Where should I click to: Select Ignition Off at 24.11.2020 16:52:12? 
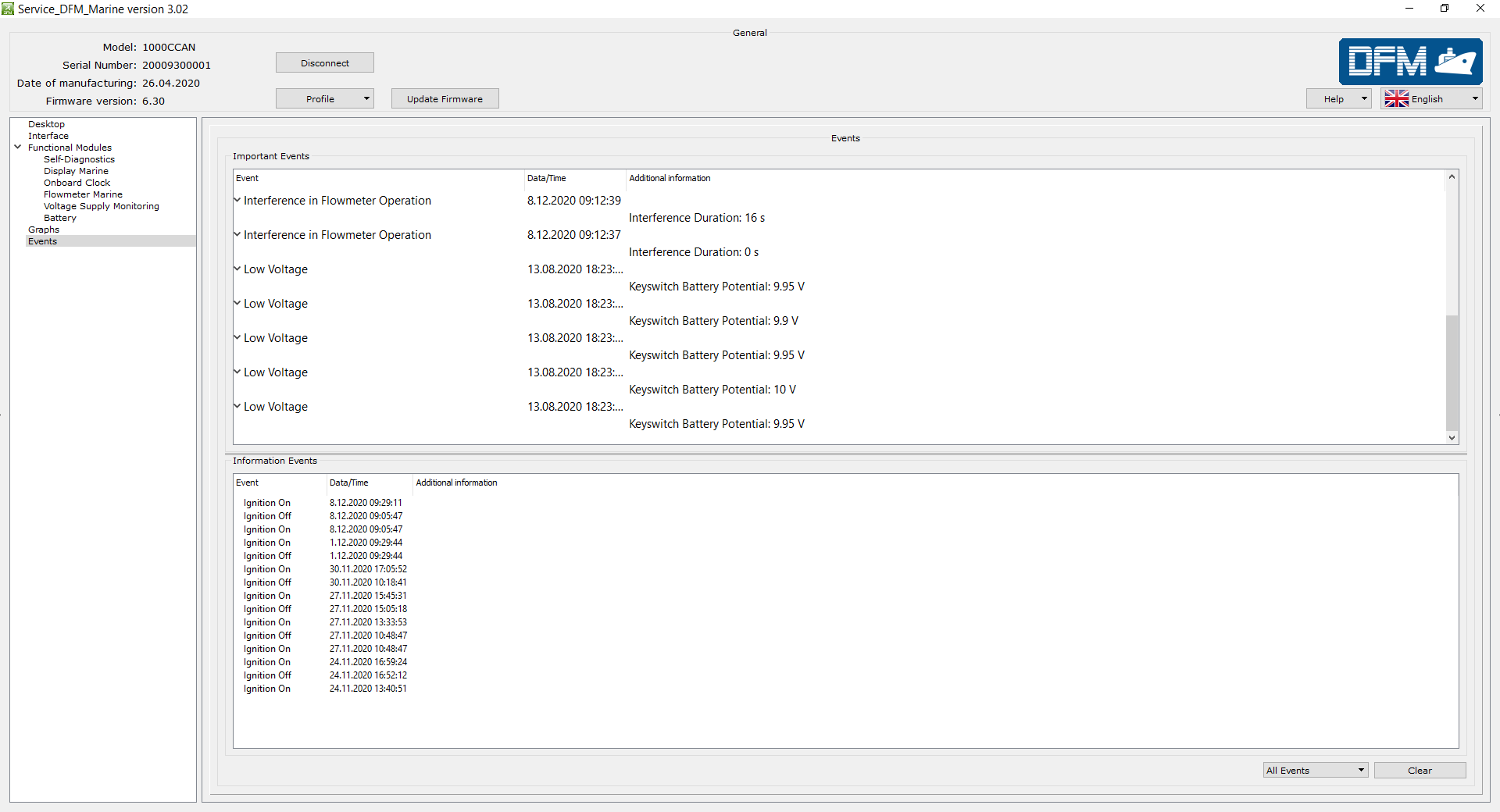click(325, 675)
